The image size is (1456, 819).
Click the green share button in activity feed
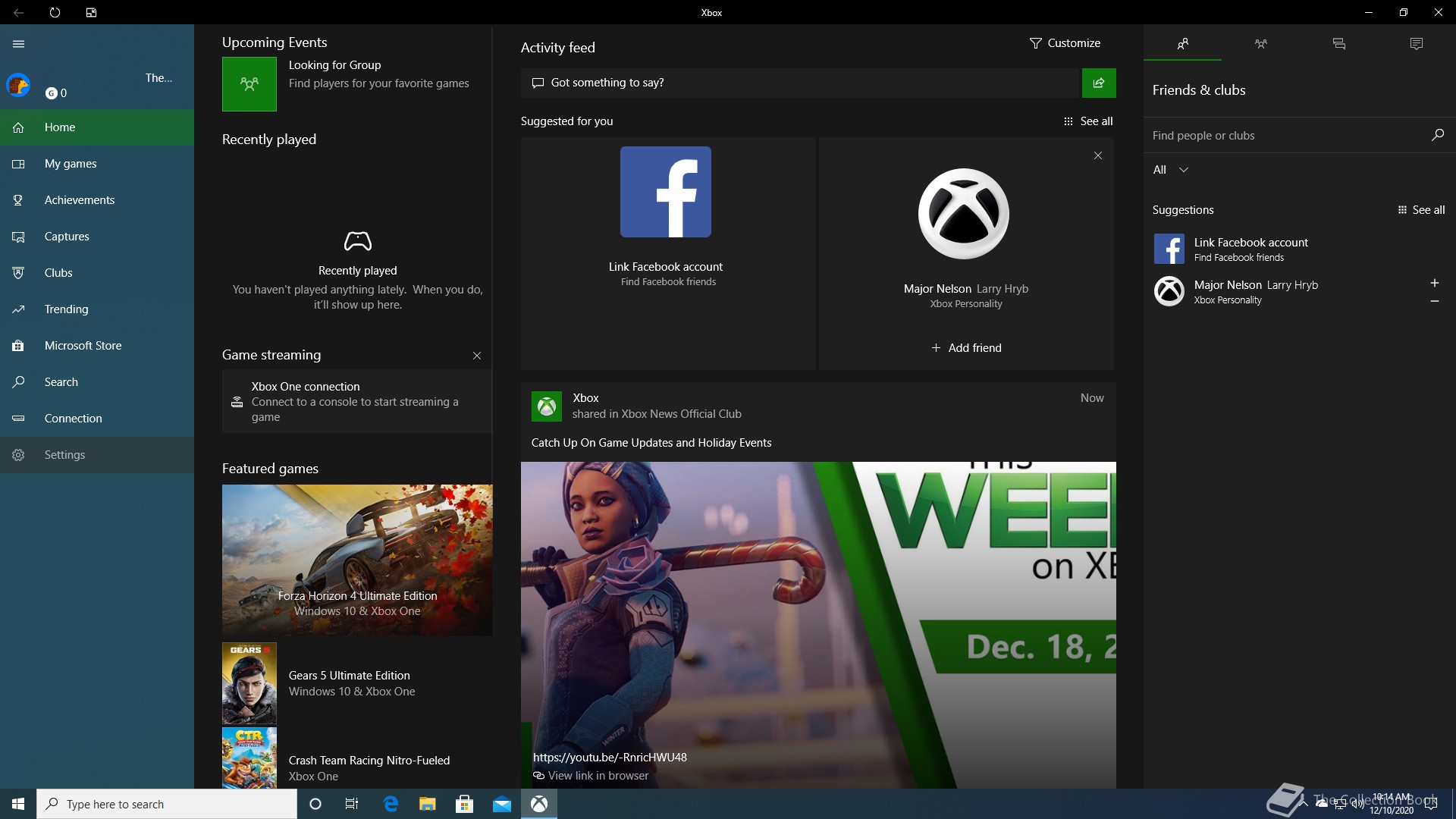(1099, 83)
